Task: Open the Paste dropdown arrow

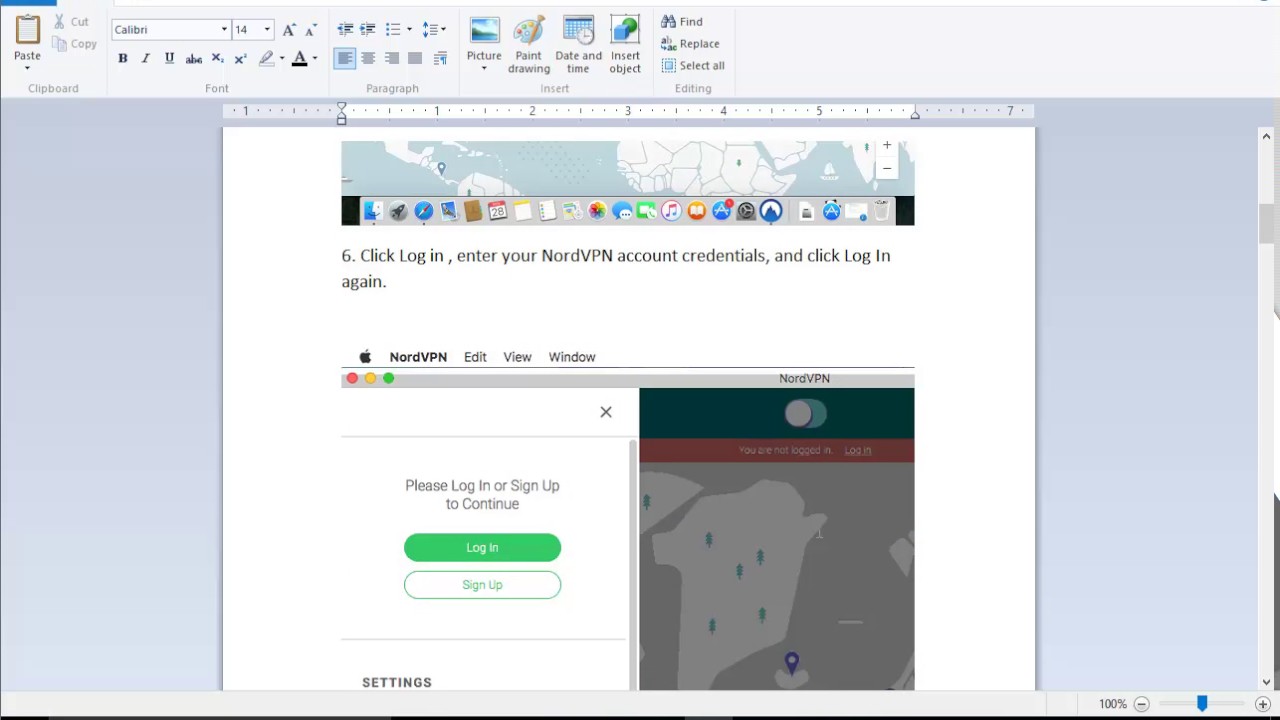Action: (x=27, y=68)
